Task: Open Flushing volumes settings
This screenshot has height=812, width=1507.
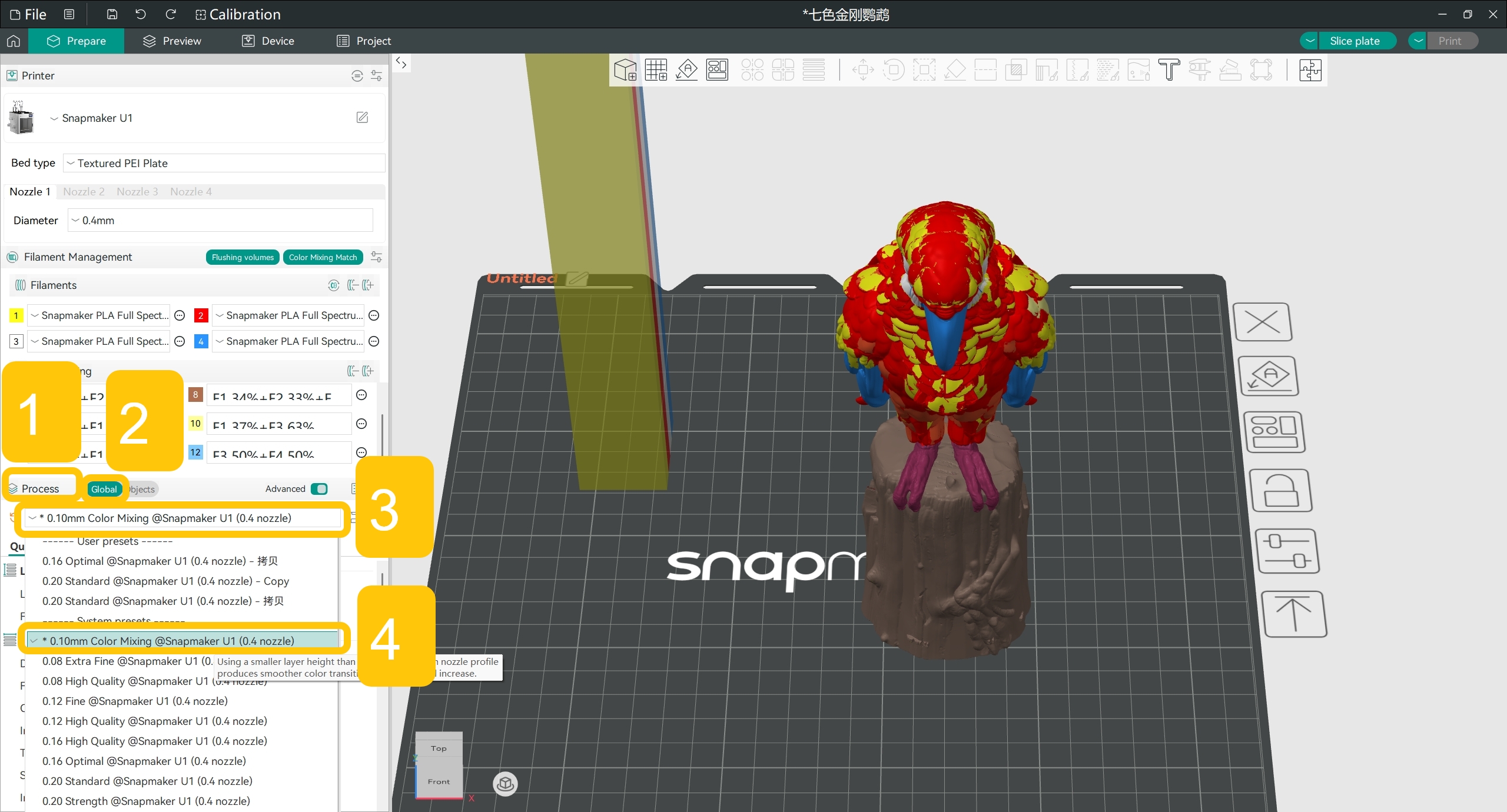Action: coord(243,257)
